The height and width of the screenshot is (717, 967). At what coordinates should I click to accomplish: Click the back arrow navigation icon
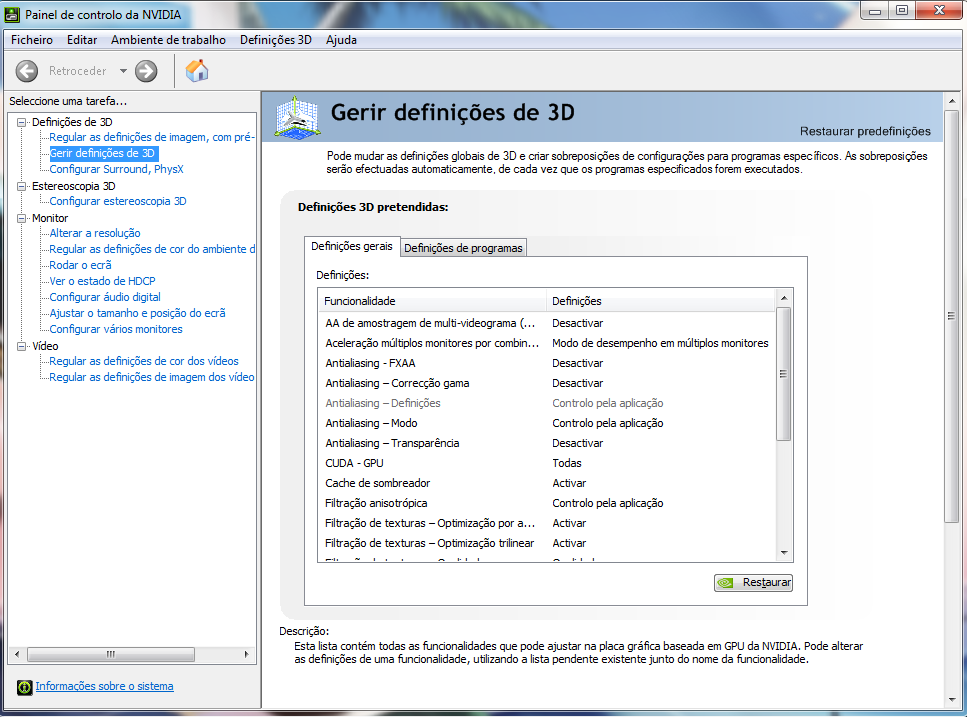tap(27, 71)
